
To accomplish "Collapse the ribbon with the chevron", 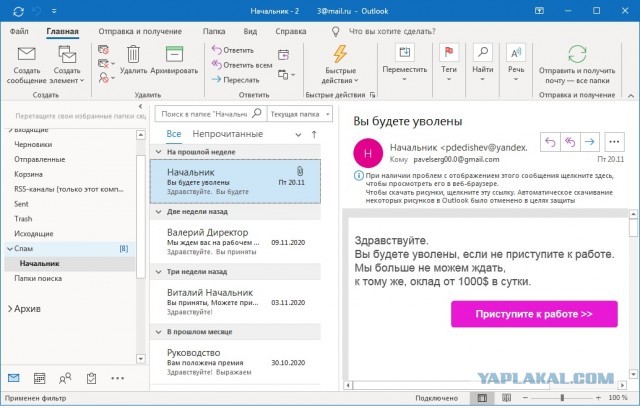I will coord(631,95).
